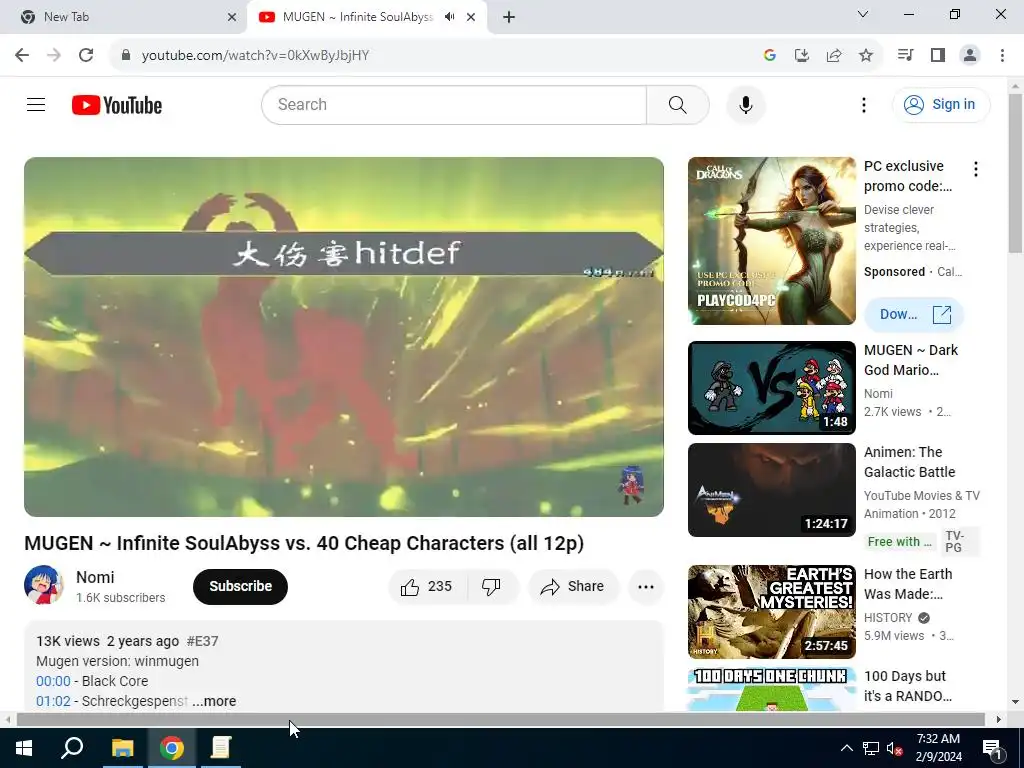Open Call of Dragons sponsored thumbnail
Image resolution: width=1024 pixels, height=768 pixels.
[771, 241]
